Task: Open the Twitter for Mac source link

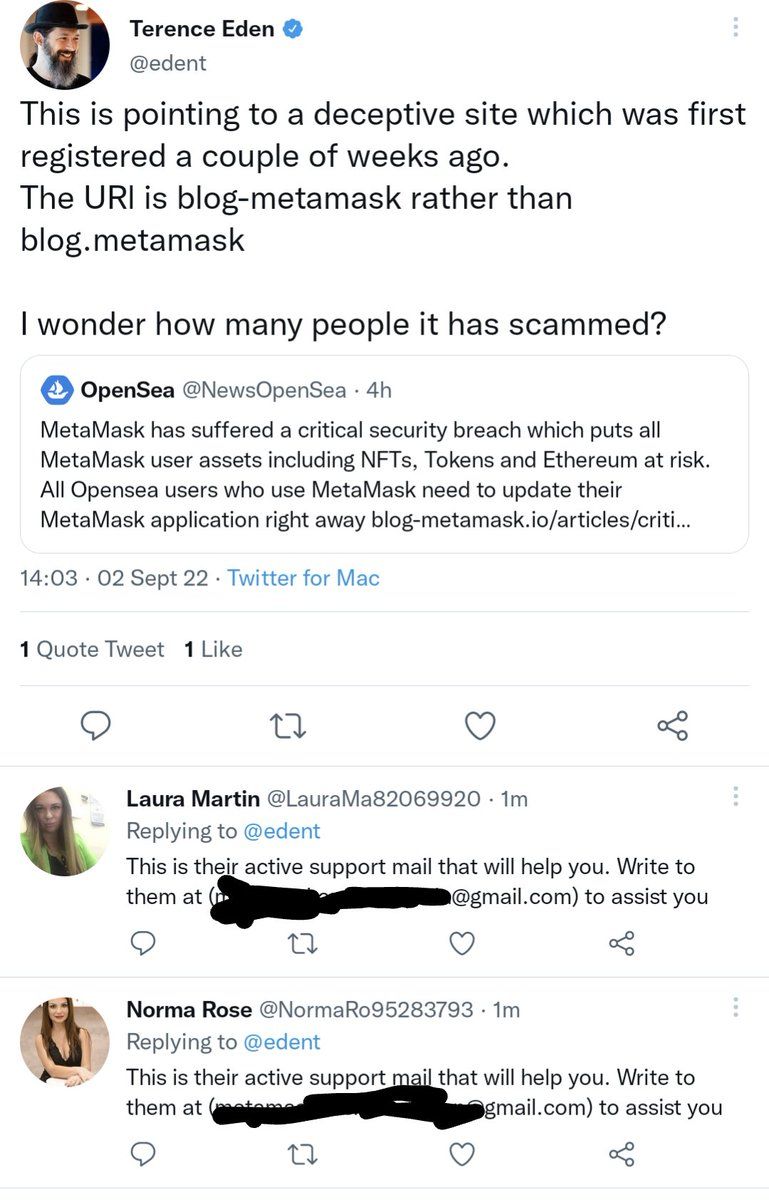Action: 303,578
